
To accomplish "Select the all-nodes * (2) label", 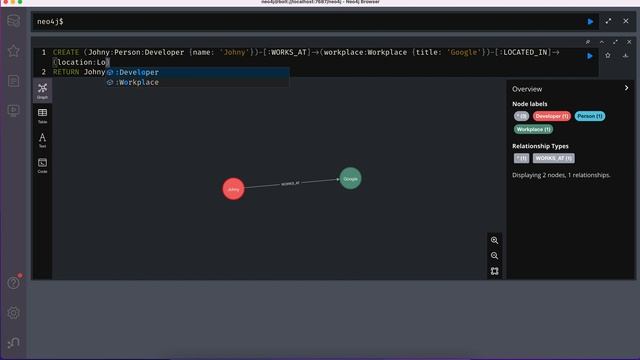I will pos(521,116).
